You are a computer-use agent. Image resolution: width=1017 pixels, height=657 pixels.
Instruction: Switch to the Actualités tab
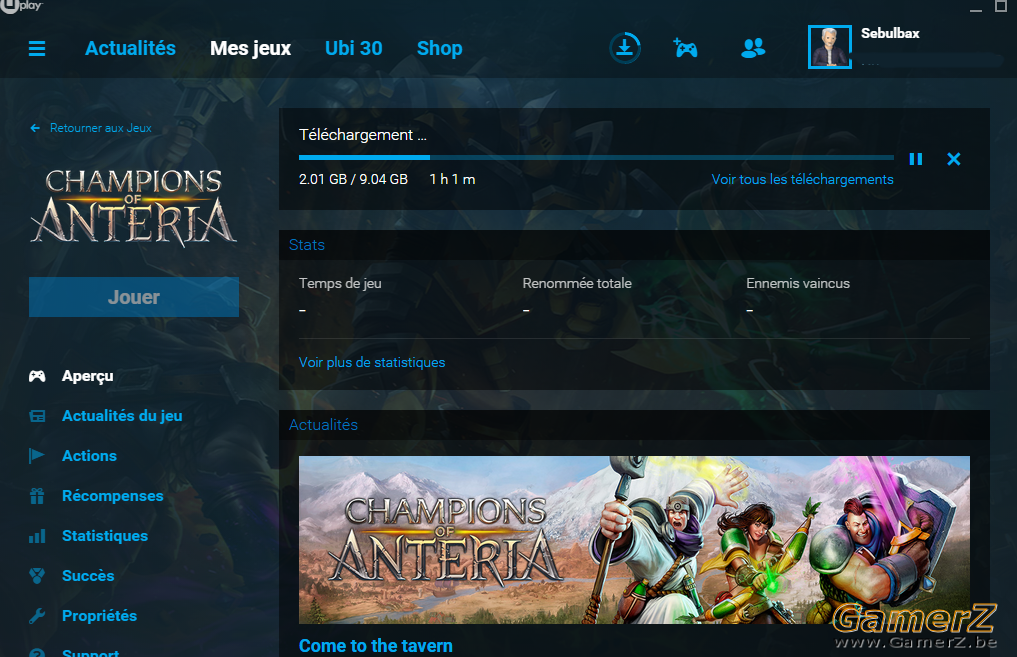130,49
